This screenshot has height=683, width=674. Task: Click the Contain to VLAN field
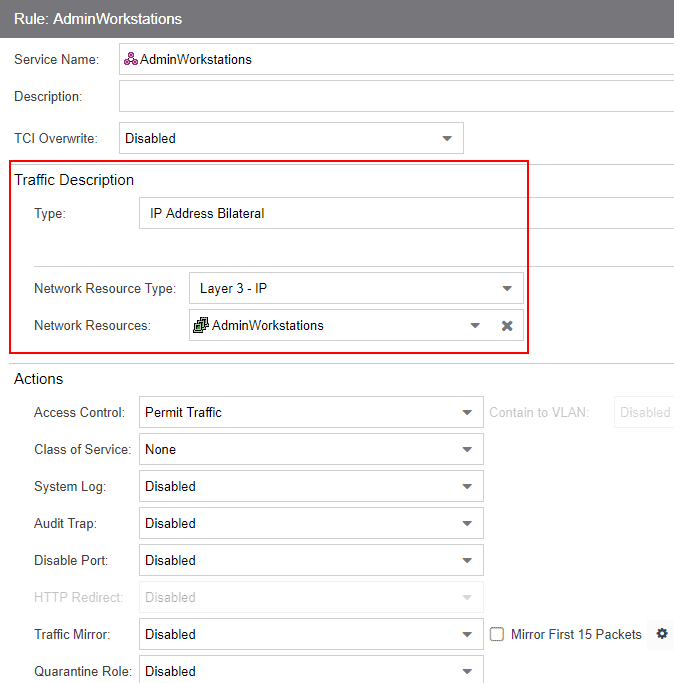pos(643,412)
